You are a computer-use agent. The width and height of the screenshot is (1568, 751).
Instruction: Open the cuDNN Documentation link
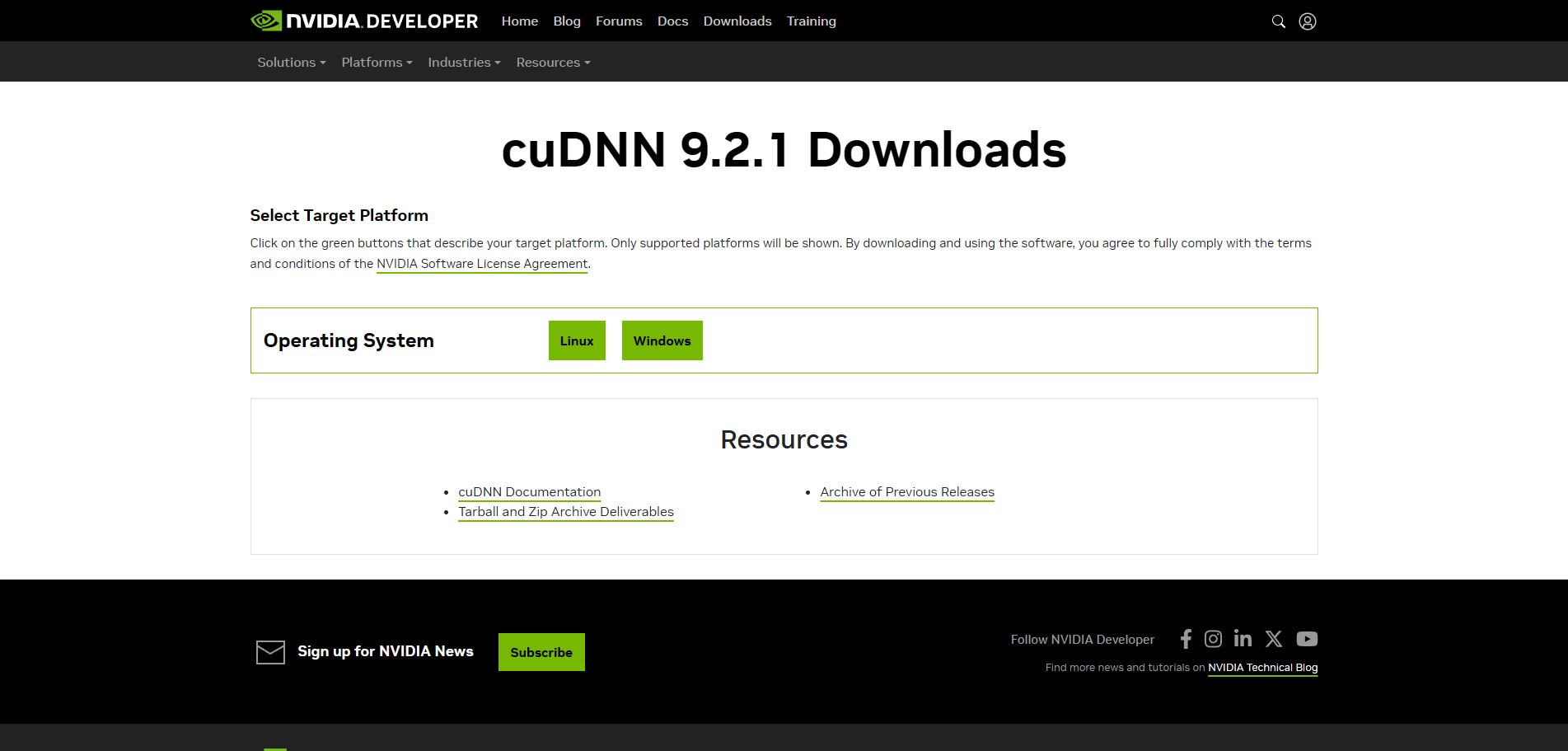pos(529,492)
